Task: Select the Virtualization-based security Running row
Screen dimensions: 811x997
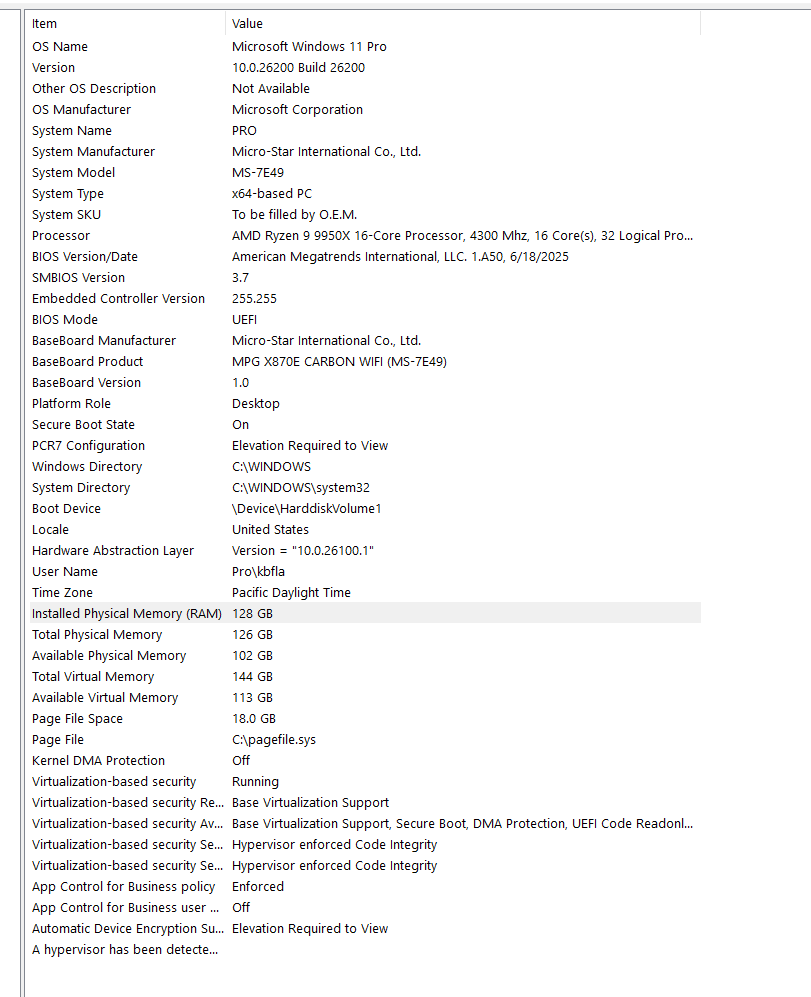Action: [x=365, y=781]
